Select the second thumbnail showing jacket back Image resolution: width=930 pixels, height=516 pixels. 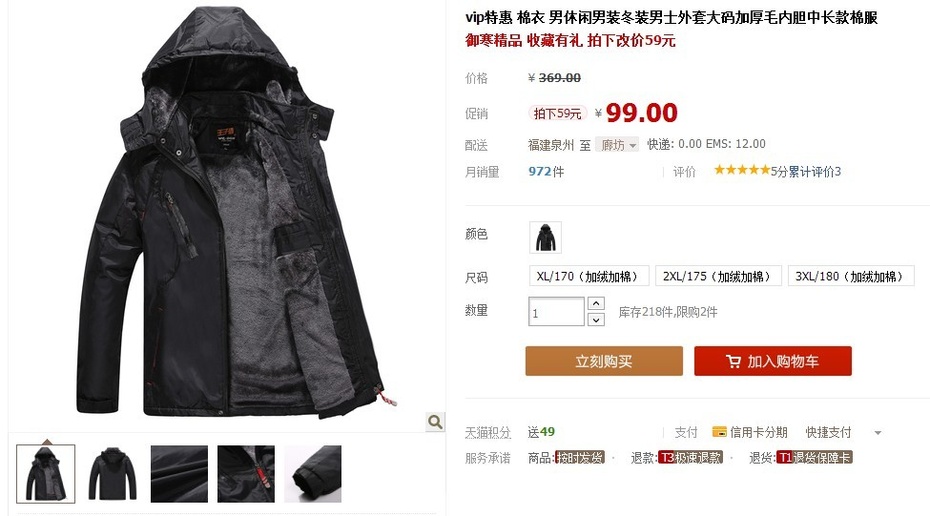coord(113,474)
